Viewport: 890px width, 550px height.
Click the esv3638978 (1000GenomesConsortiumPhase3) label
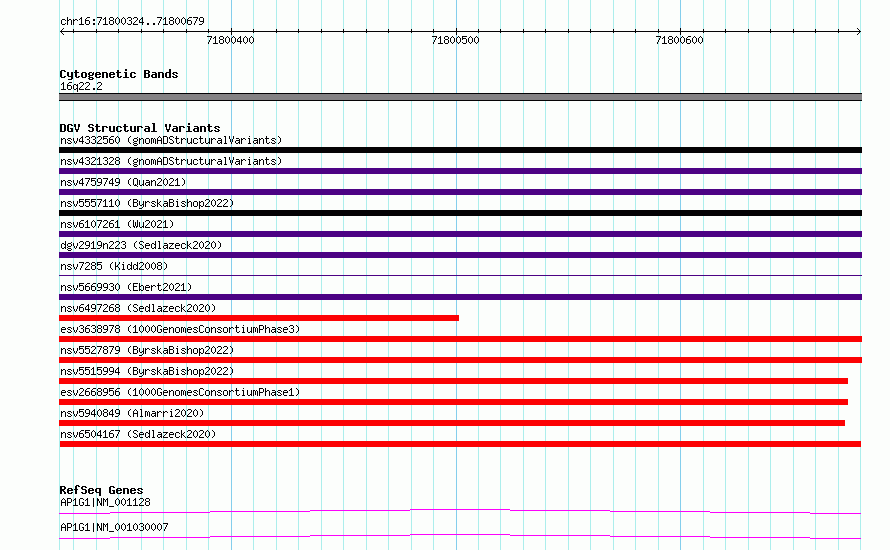180,329
